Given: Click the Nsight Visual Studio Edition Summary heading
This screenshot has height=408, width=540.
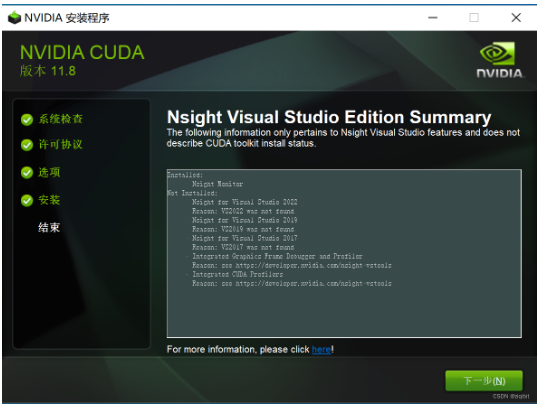Looking at the screenshot, I should tap(329, 117).
